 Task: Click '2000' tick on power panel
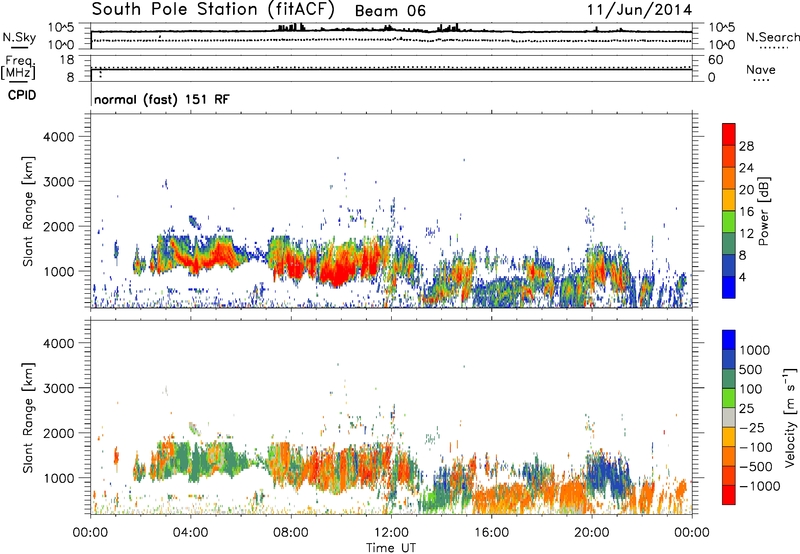point(59,226)
